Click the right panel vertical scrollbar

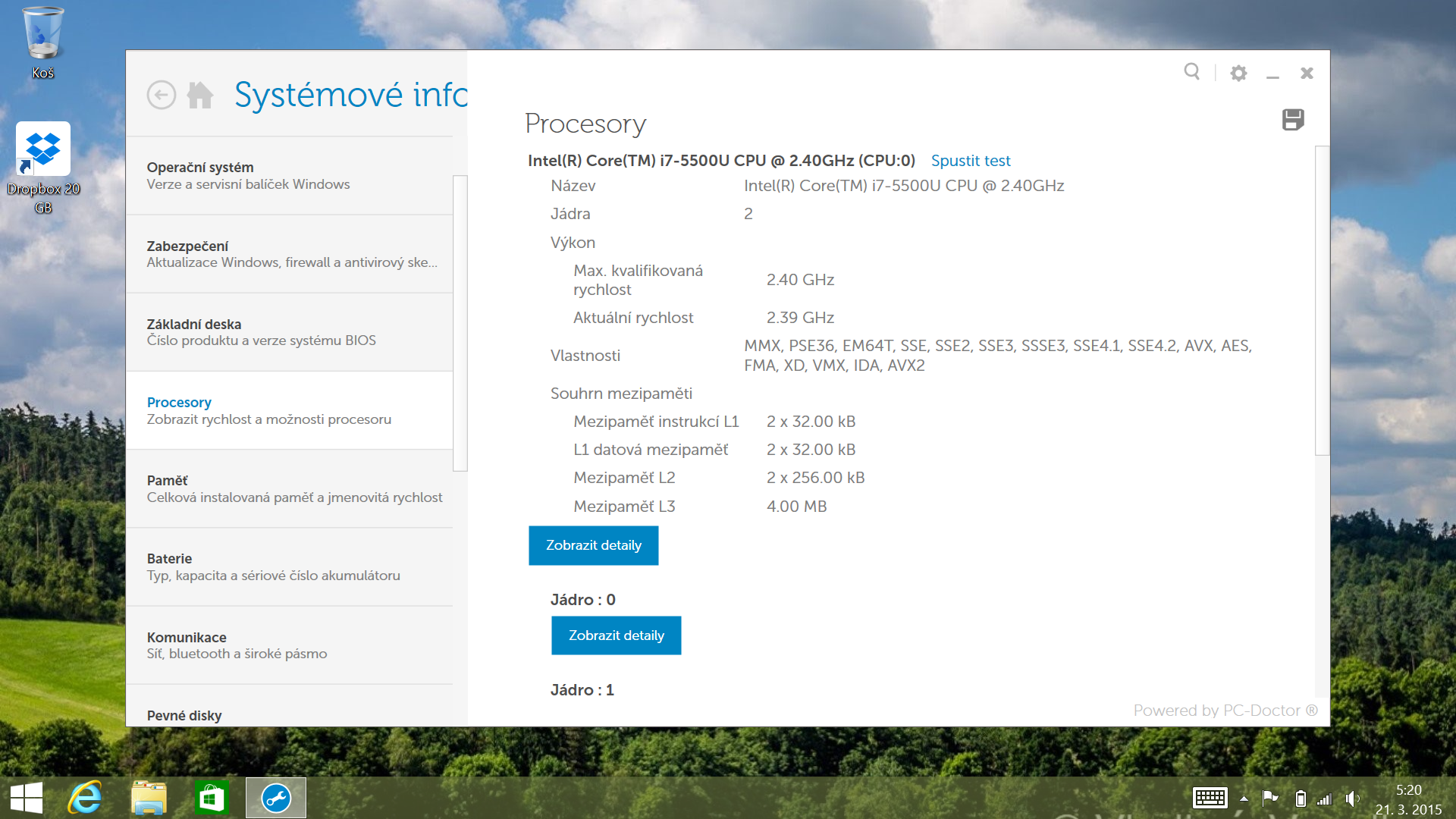pyautogui.click(x=1322, y=301)
